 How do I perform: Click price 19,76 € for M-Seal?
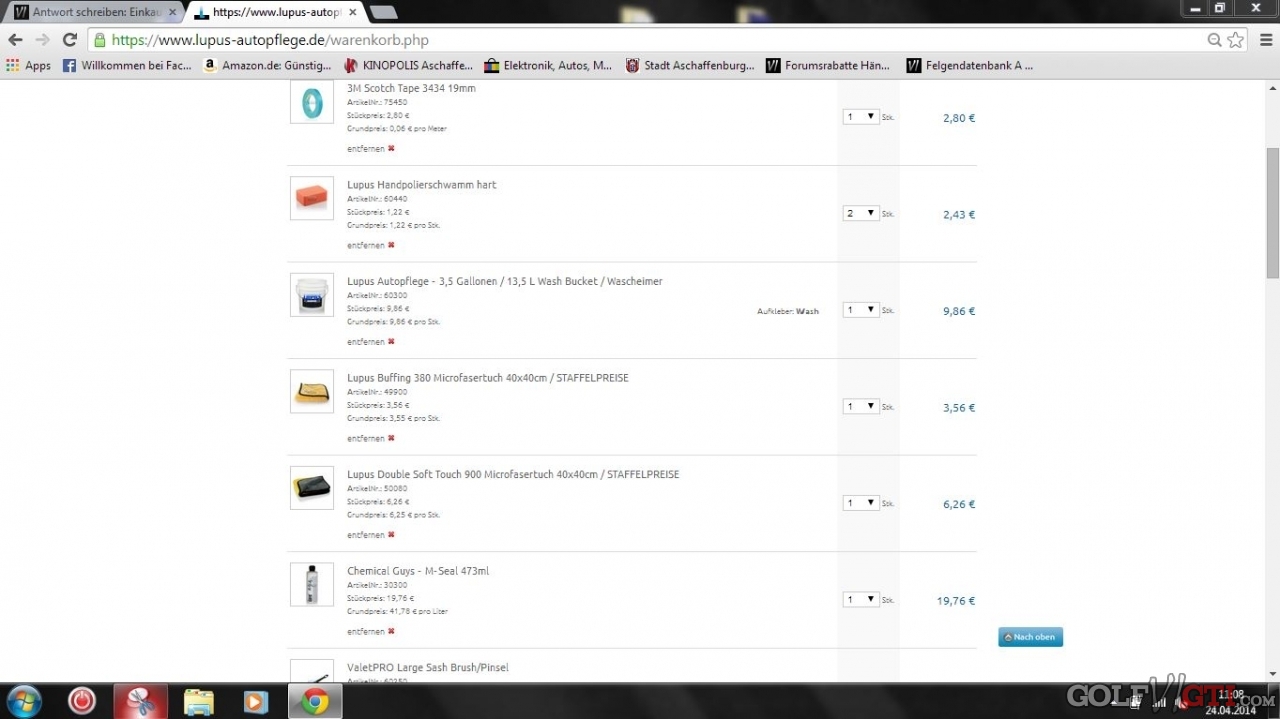pos(956,601)
